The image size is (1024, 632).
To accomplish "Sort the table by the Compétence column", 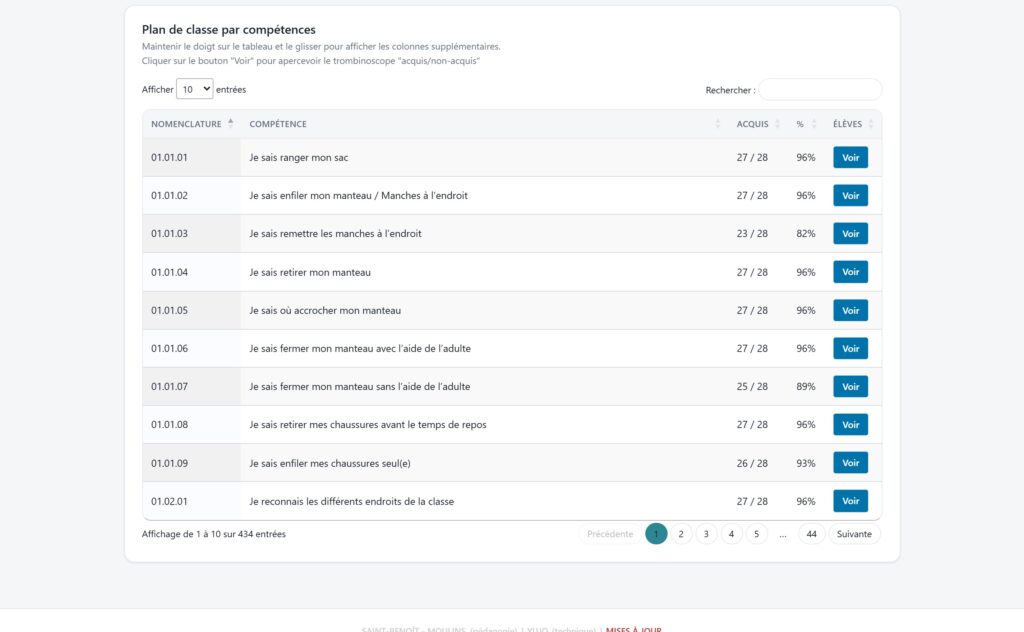I will point(485,124).
